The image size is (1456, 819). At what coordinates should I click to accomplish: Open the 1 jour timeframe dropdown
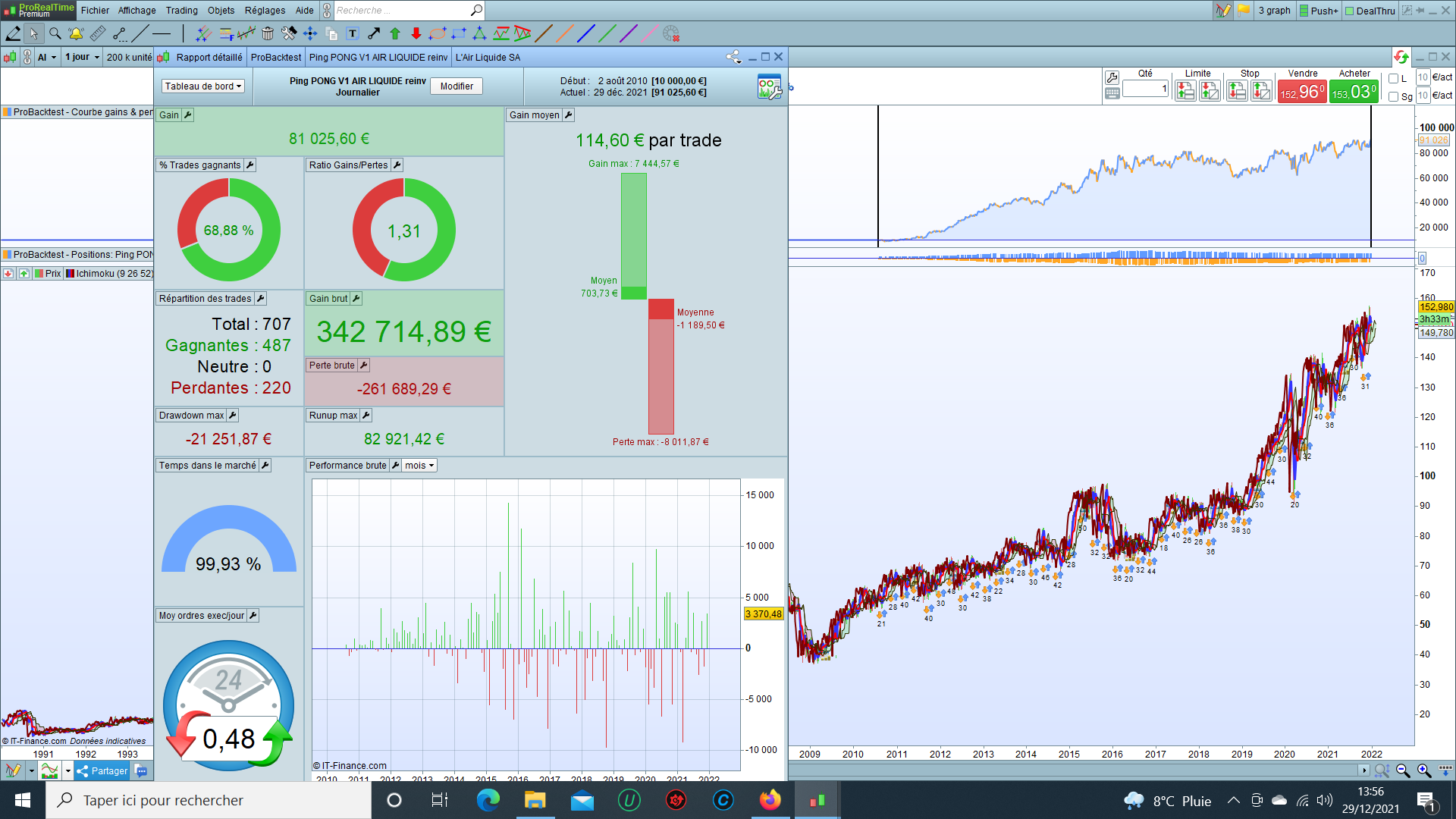(82, 57)
